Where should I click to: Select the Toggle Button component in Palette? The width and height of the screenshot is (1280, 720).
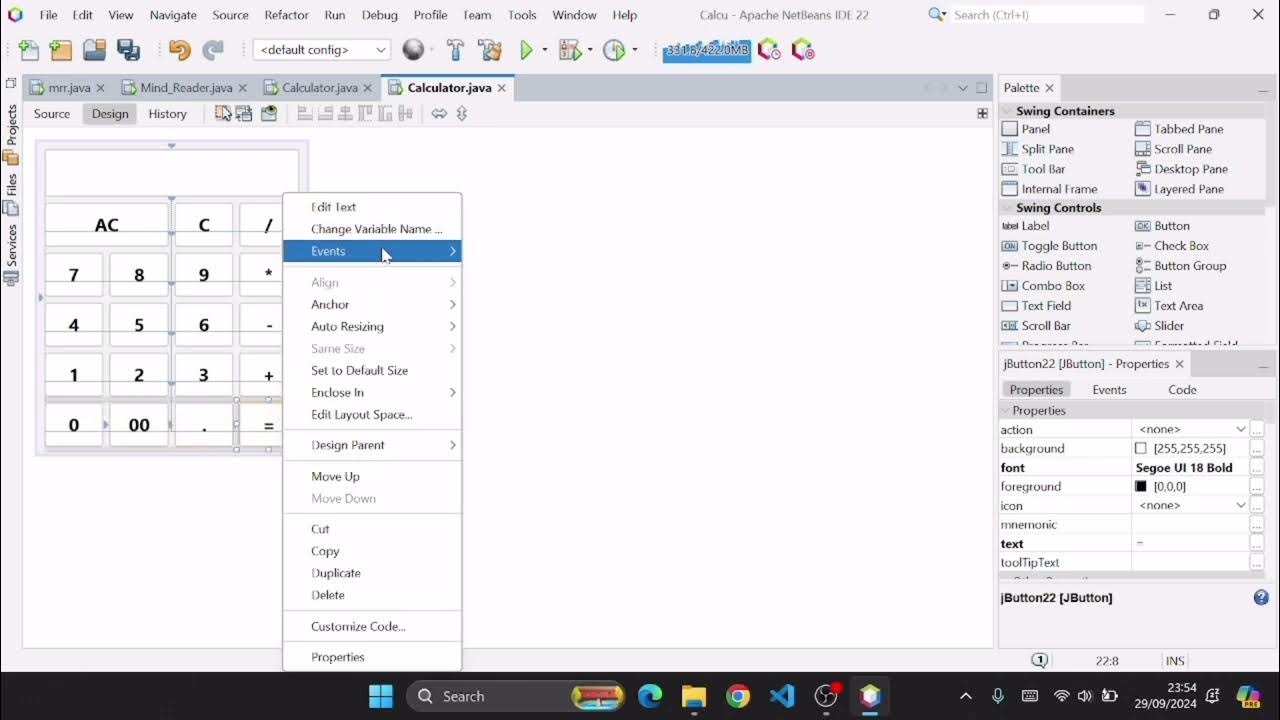(1049, 246)
